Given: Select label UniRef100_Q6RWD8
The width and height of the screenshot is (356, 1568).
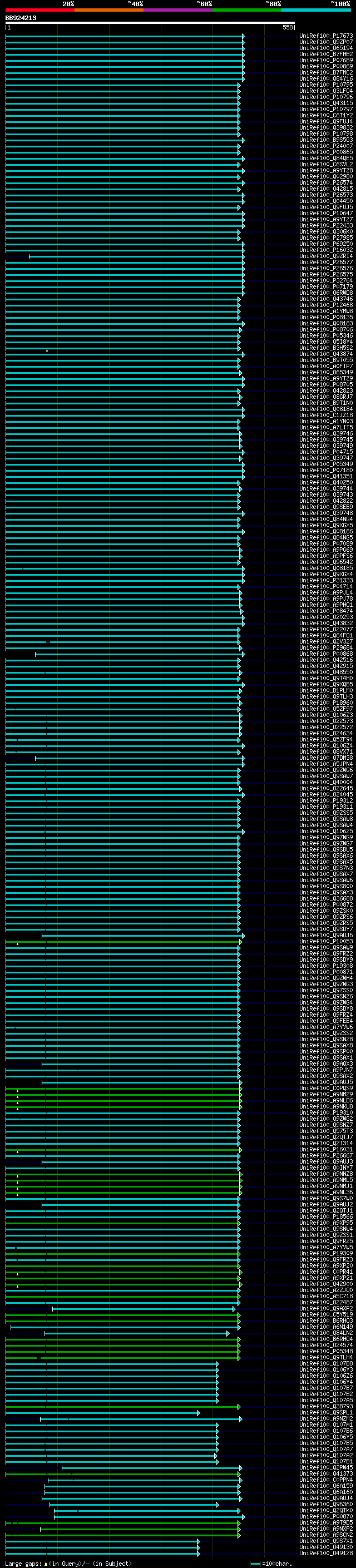Looking at the screenshot, I should click(x=326, y=293).
